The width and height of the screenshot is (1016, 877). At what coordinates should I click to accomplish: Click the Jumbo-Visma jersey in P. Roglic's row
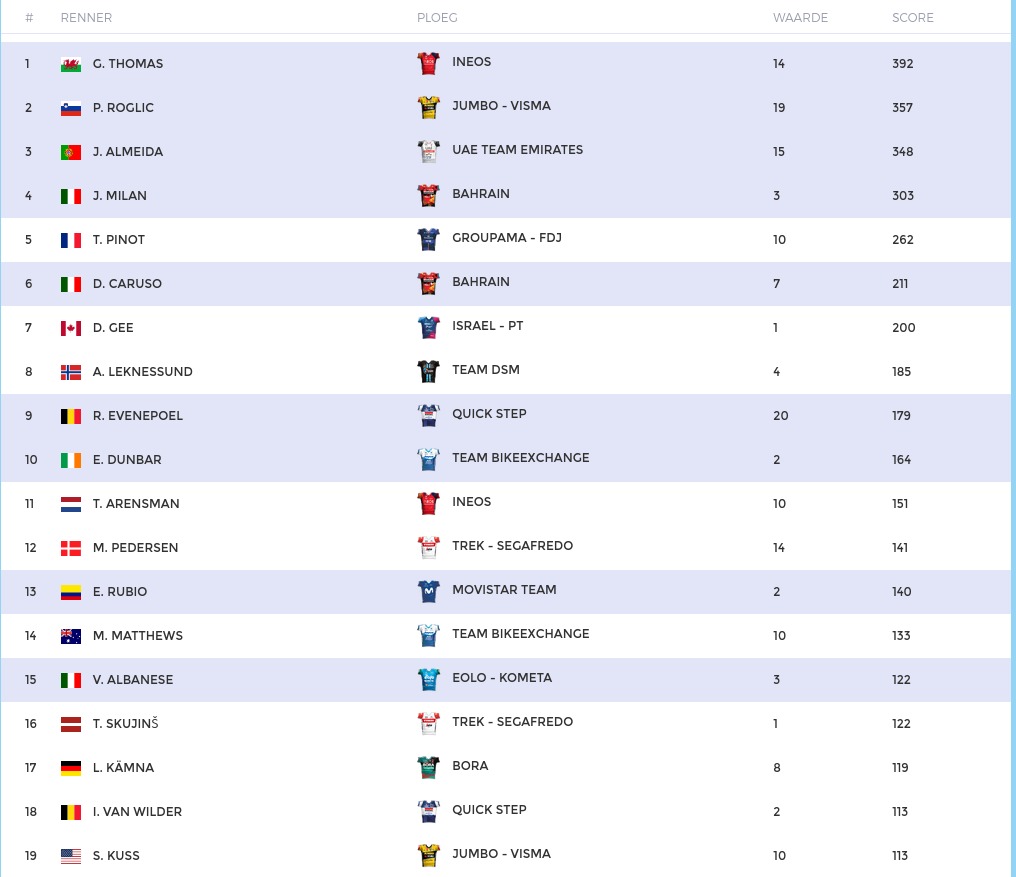[428, 107]
